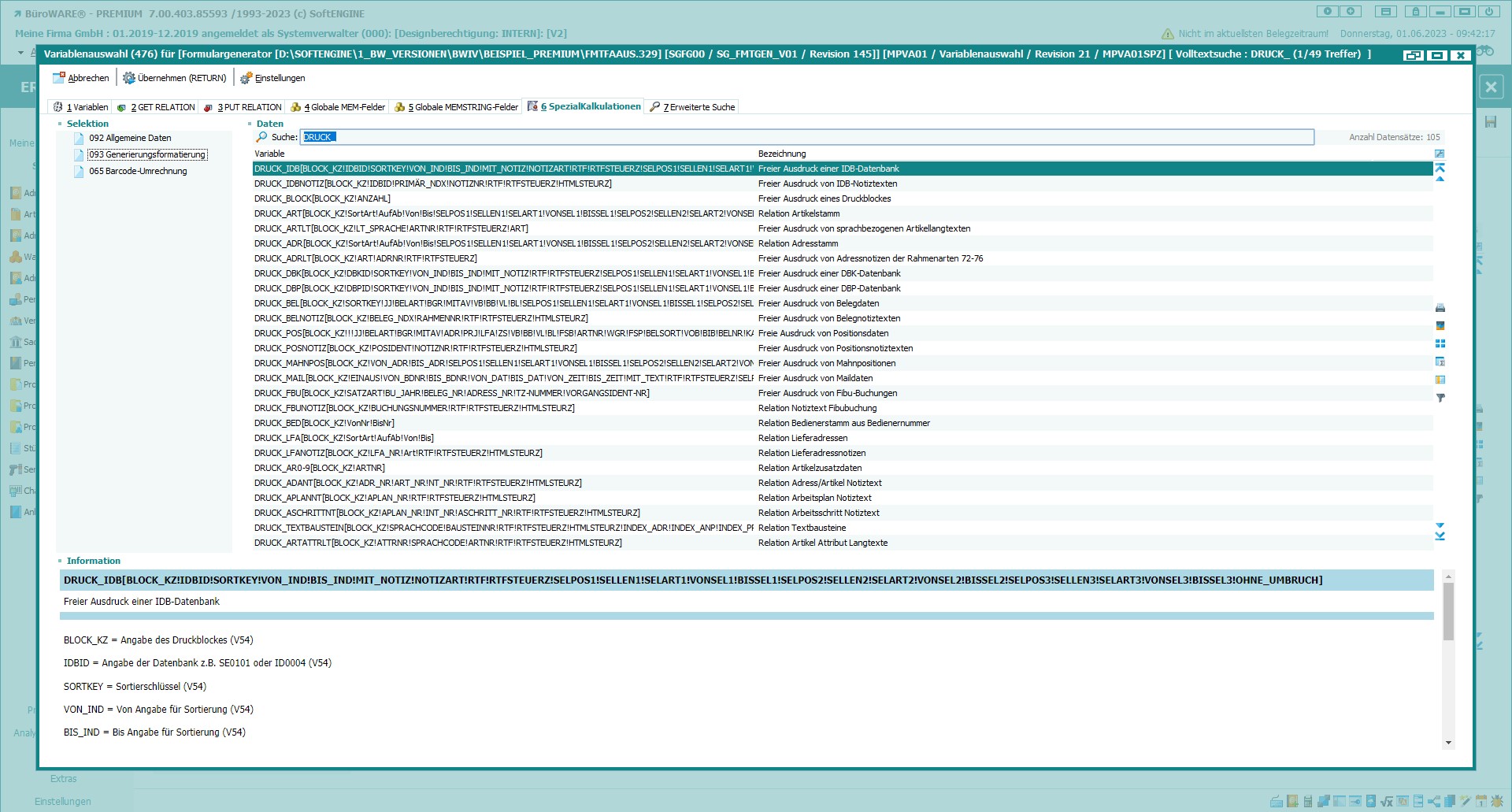Viewport: 1512px width, 812px height.
Task: Collapse the Selektion section header
Action: point(60,124)
